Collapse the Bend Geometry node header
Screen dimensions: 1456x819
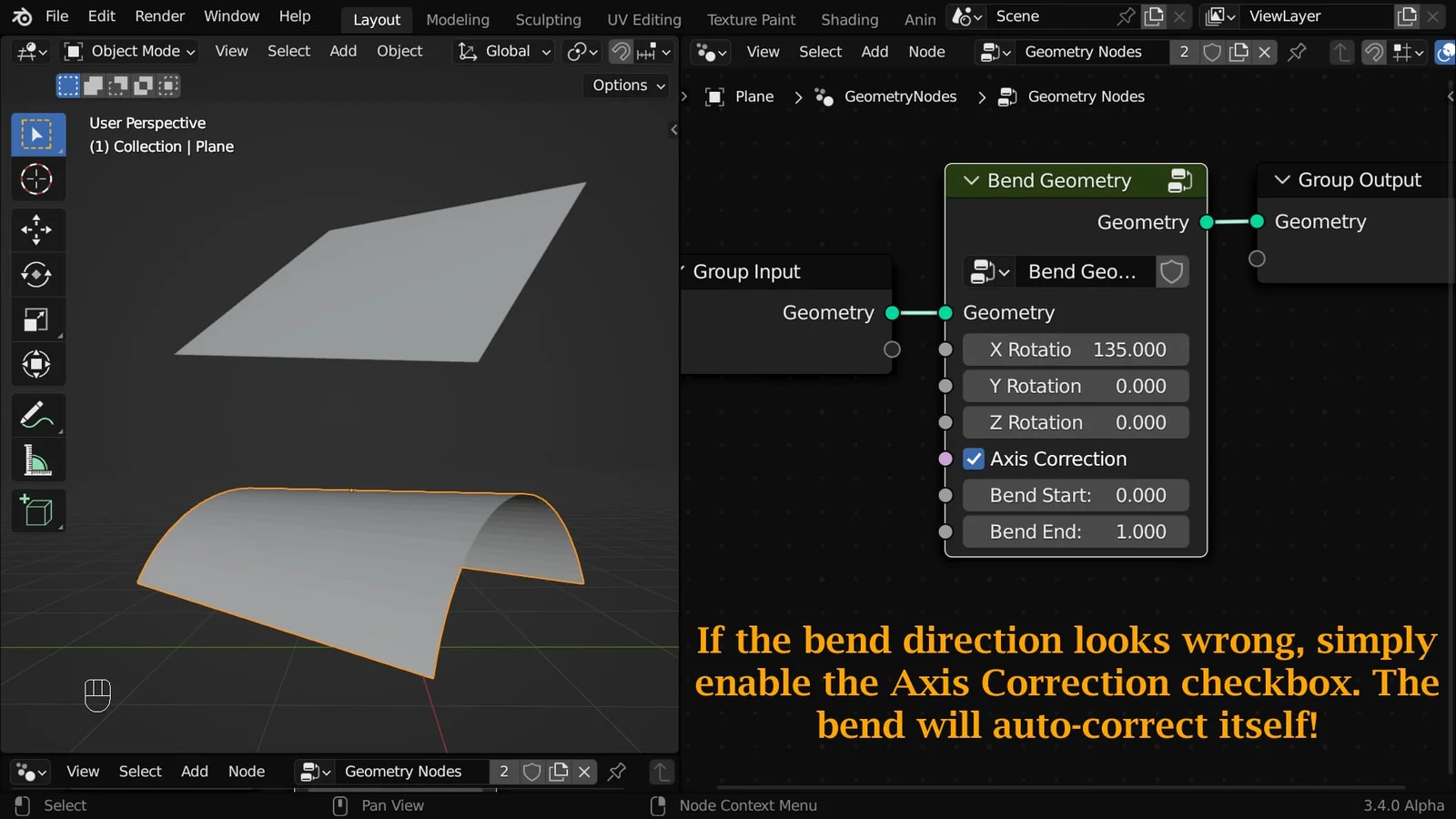[x=970, y=180]
